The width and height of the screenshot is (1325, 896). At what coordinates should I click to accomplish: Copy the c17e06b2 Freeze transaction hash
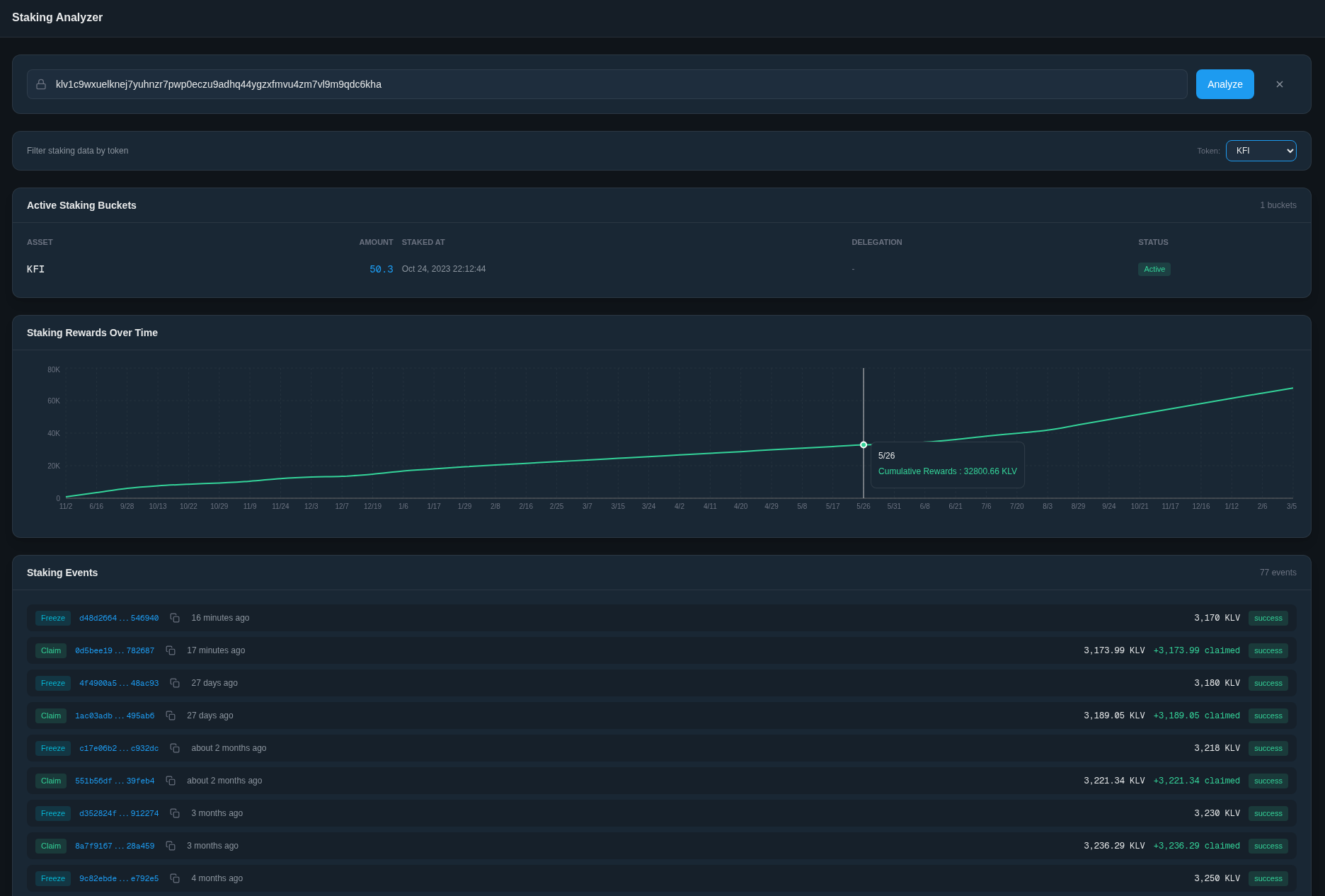[x=175, y=748]
